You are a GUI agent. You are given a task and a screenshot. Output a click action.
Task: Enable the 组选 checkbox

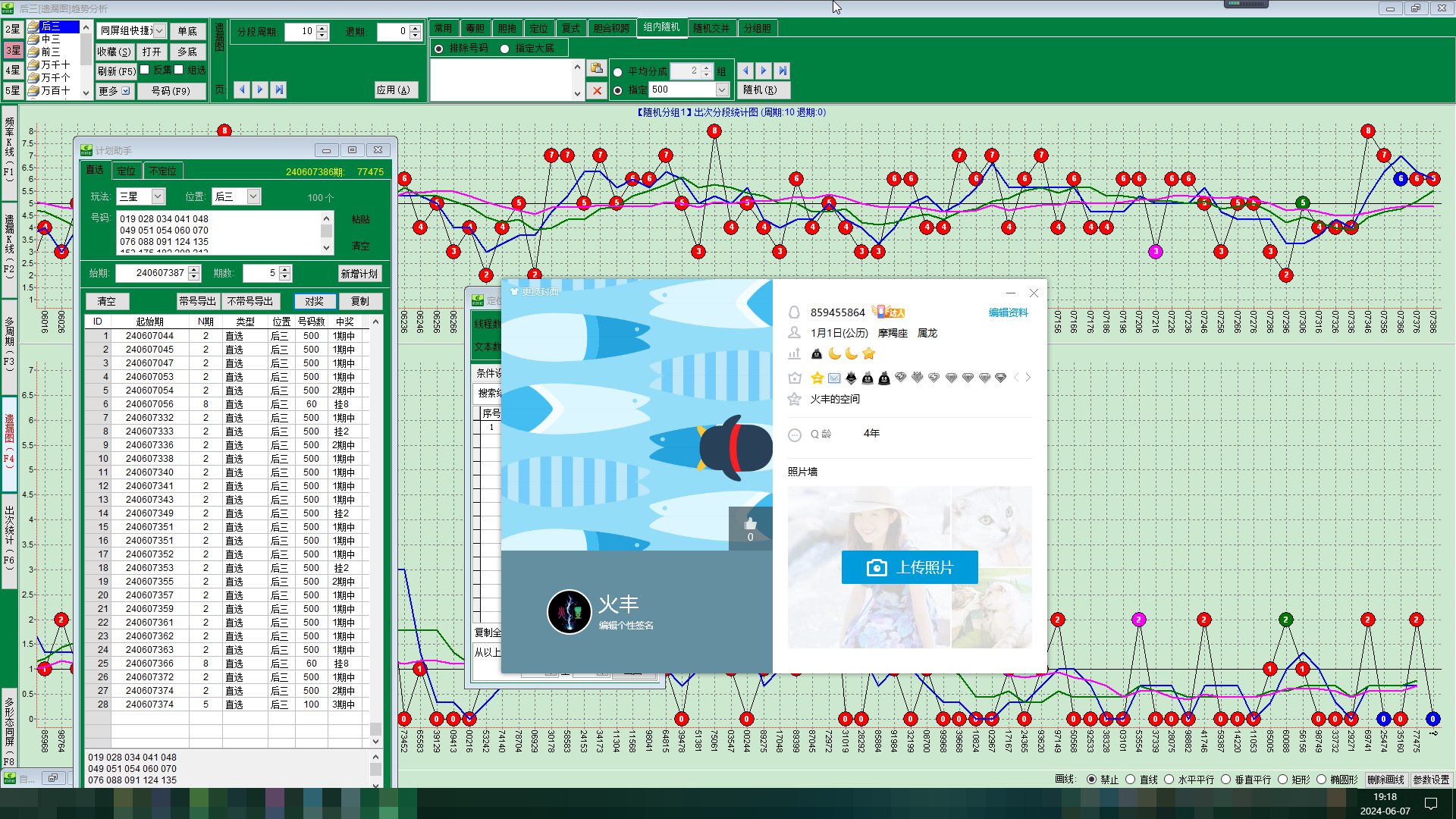point(178,70)
